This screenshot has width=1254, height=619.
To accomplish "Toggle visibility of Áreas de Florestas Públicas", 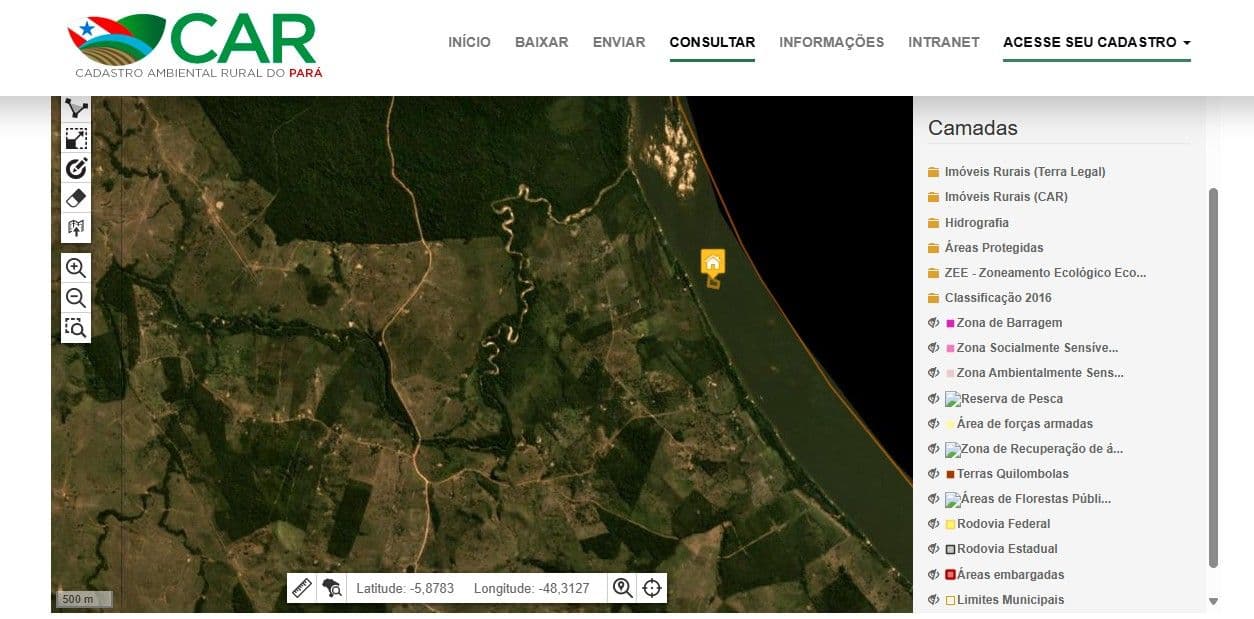I will pyautogui.click(x=933, y=499).
